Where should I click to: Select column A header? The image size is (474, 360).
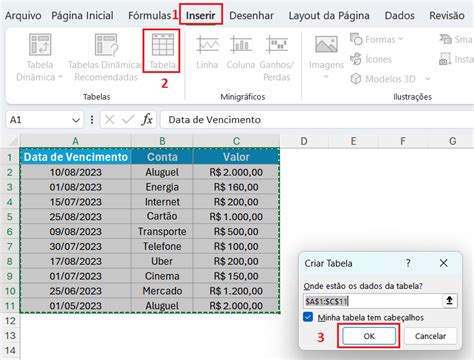coord(75,141)
